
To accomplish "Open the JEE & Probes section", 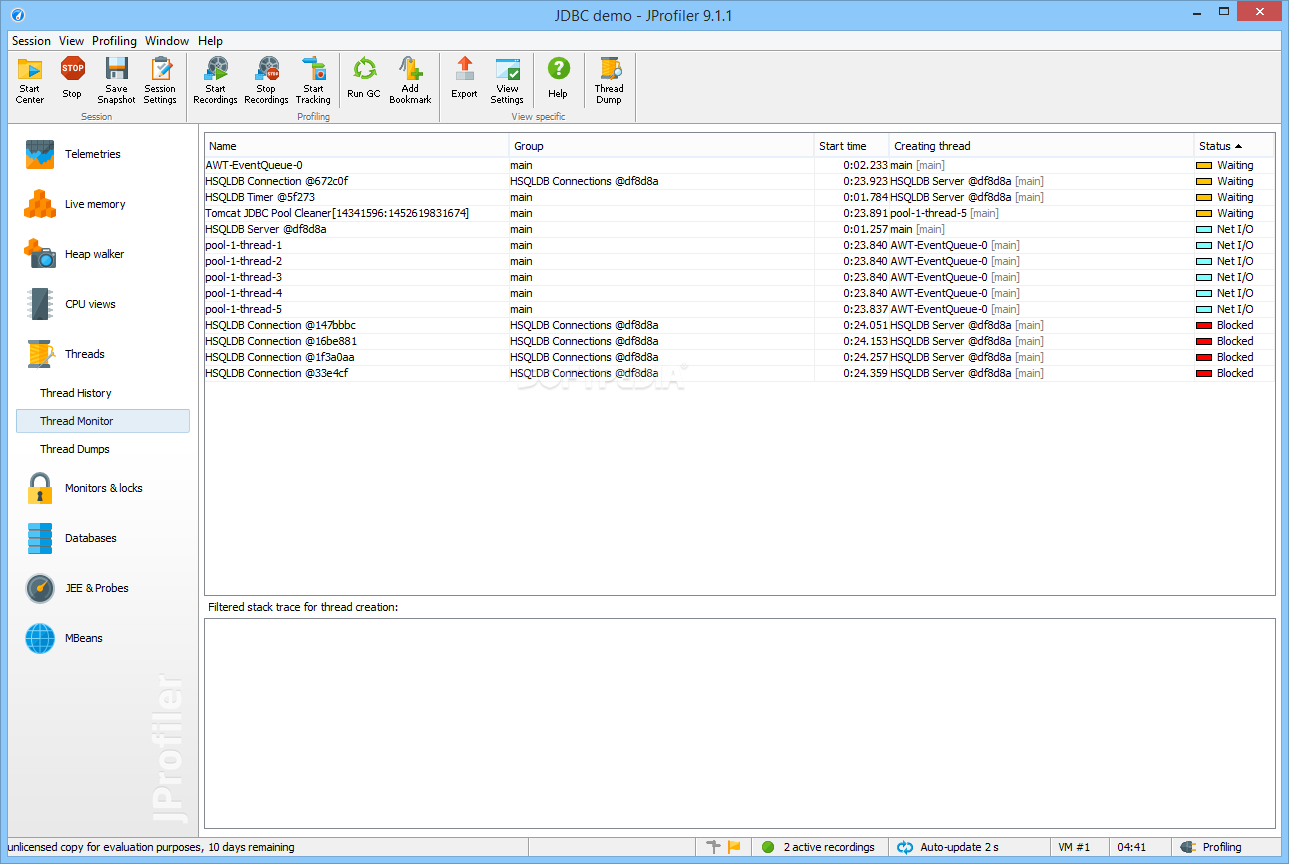I will (77, 588).
